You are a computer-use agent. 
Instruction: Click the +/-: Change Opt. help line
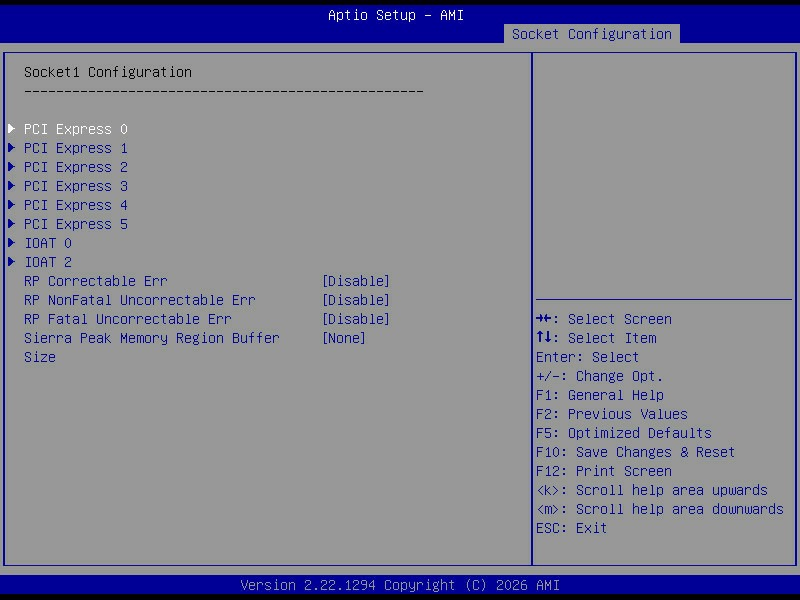click(x=599, y=377)
